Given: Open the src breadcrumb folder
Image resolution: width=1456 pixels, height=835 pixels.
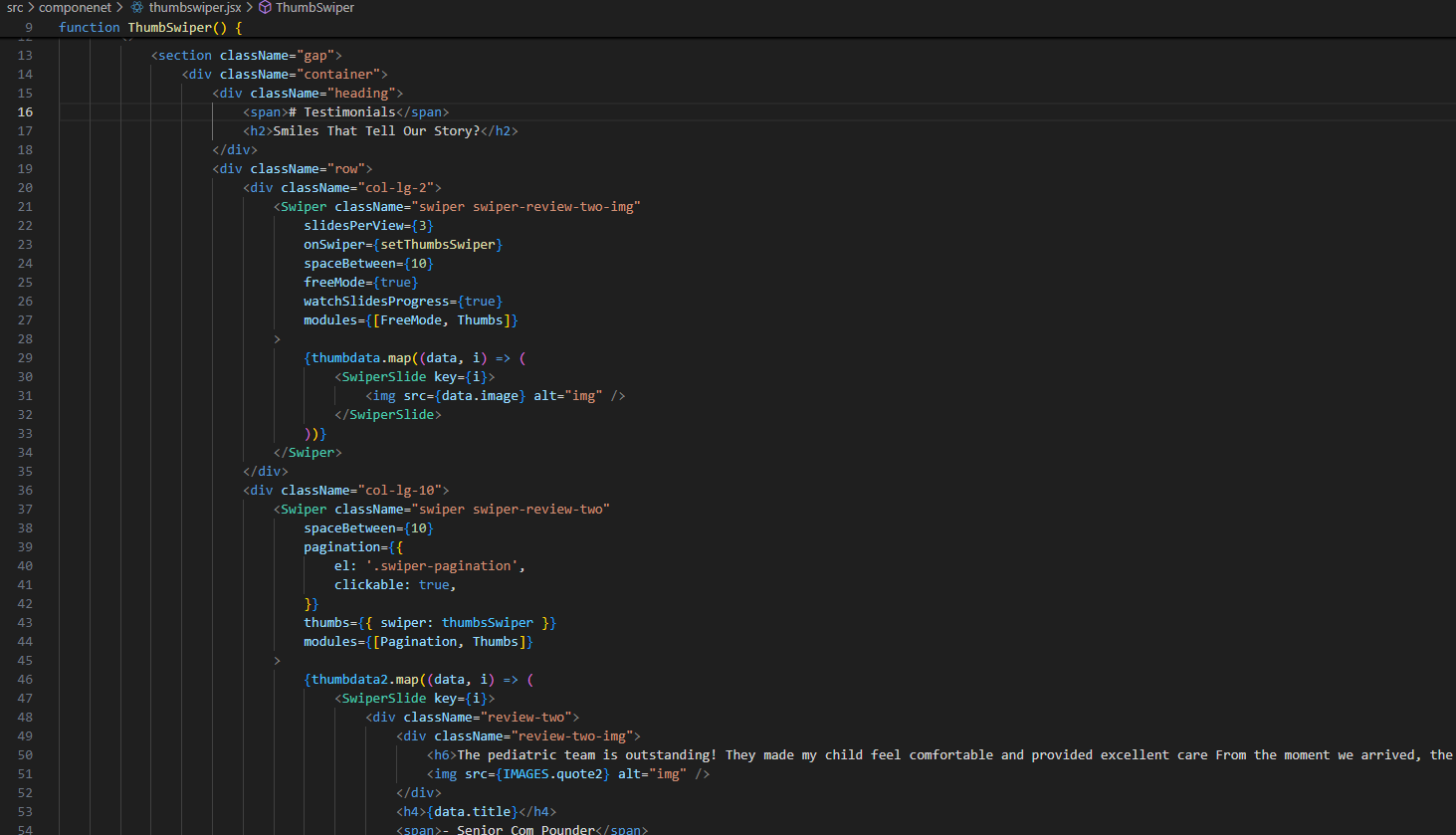Looking at the screenshot, I should click(x=15, y=7).
